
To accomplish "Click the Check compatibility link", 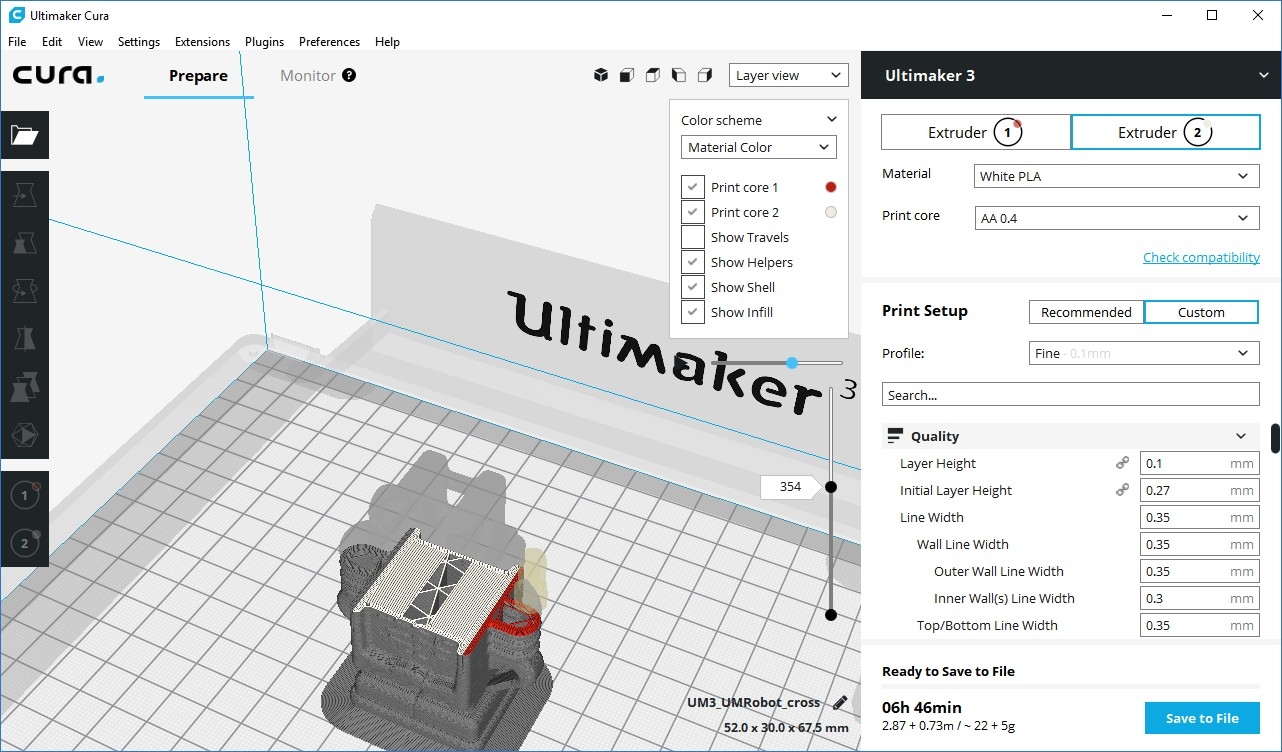I will pos(1201,257).
